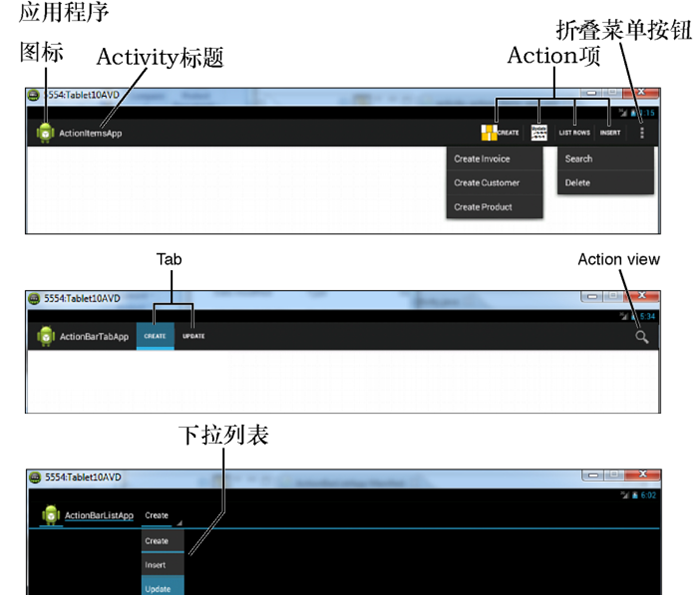Click the 6:02 status bar clock
700x595 pixels.
coord(648,495)
